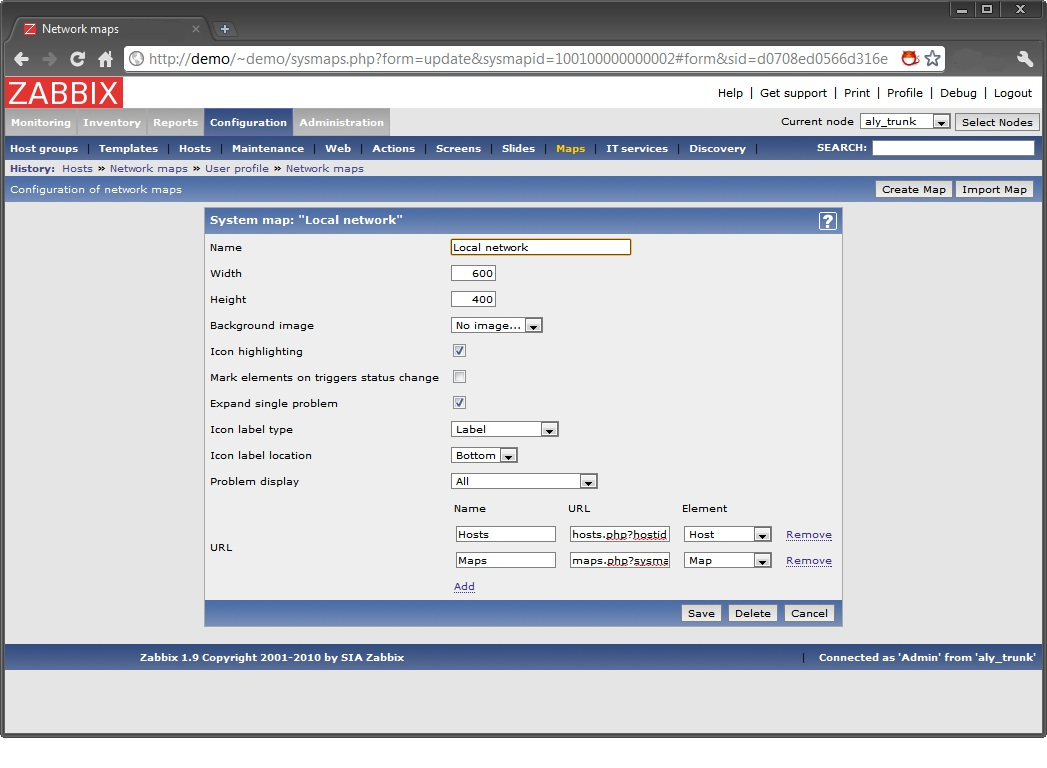This screenshot has height=768, width=1047.
Task: Go to browser home page icon
Action: [x=106, y=59]
